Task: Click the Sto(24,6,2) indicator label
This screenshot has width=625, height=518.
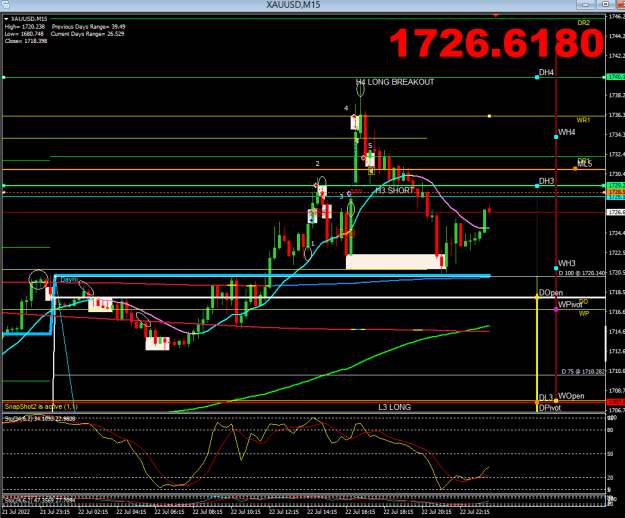Action: 39,500
